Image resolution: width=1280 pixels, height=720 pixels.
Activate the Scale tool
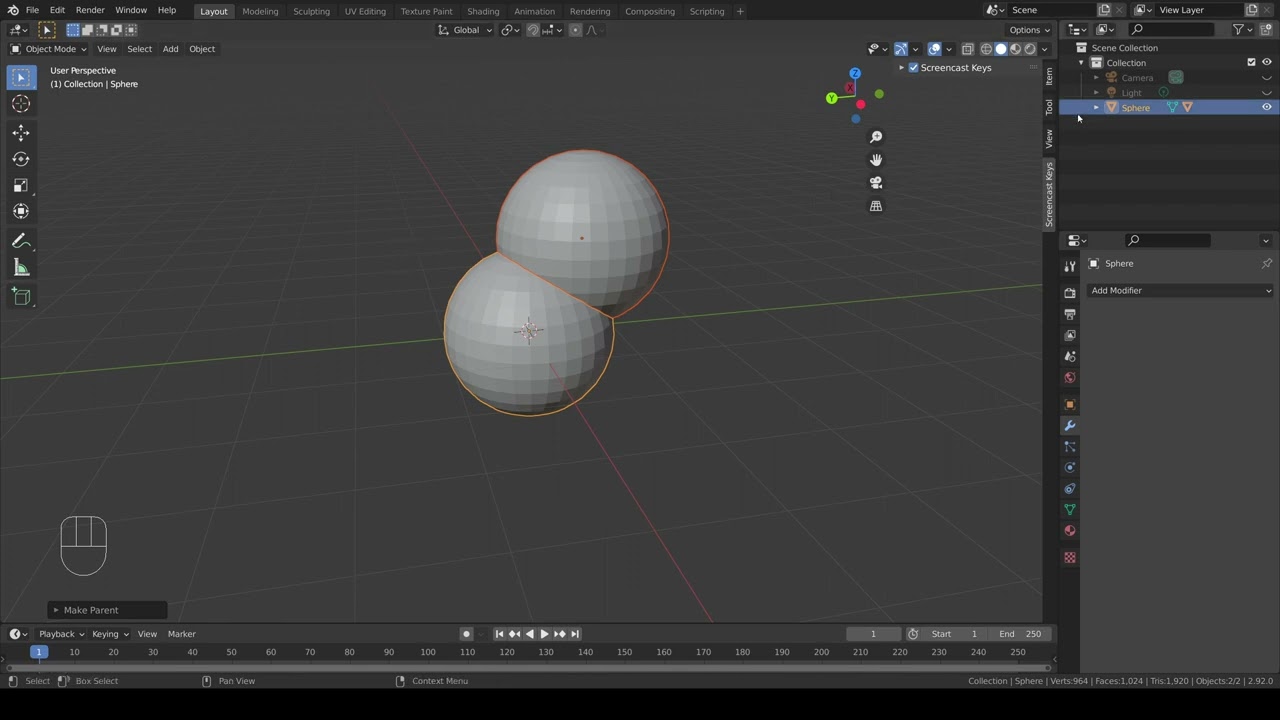[21, 185]
